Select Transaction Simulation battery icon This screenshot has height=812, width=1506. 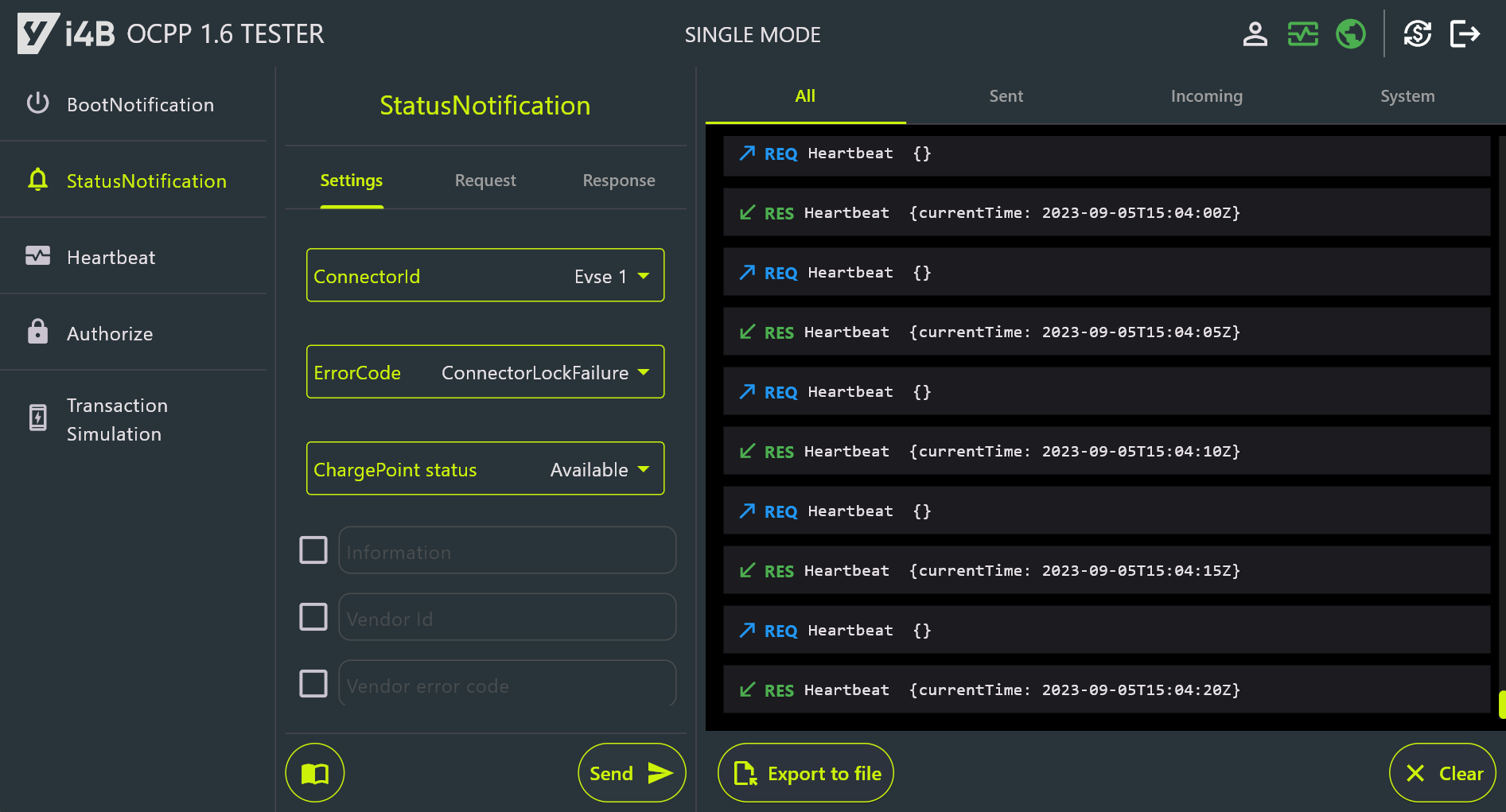(37, 418)
